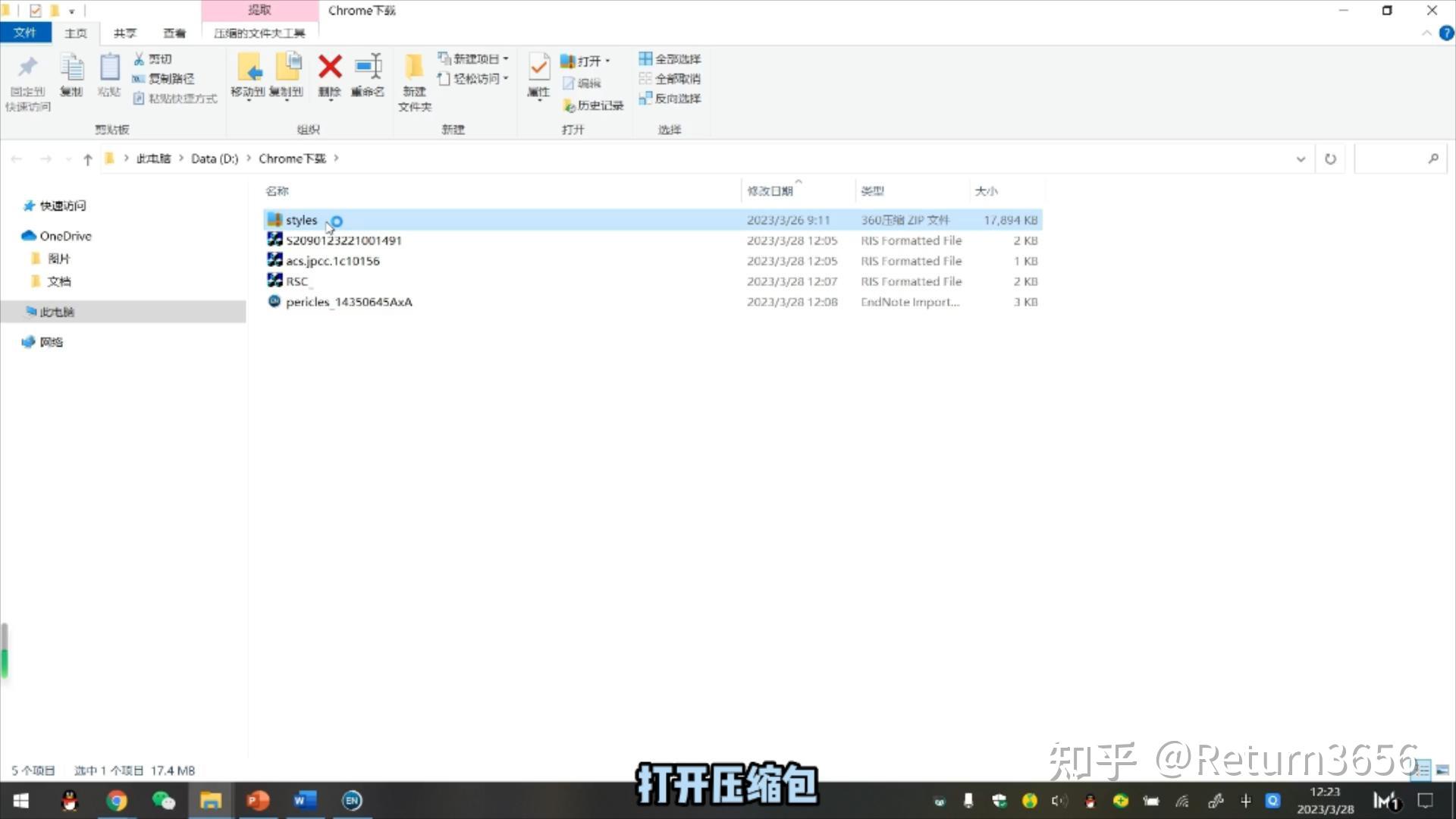This screenshot has width=1456, height=819.
Task: Open the Properties checkmark icon
Action: point(538,68)
